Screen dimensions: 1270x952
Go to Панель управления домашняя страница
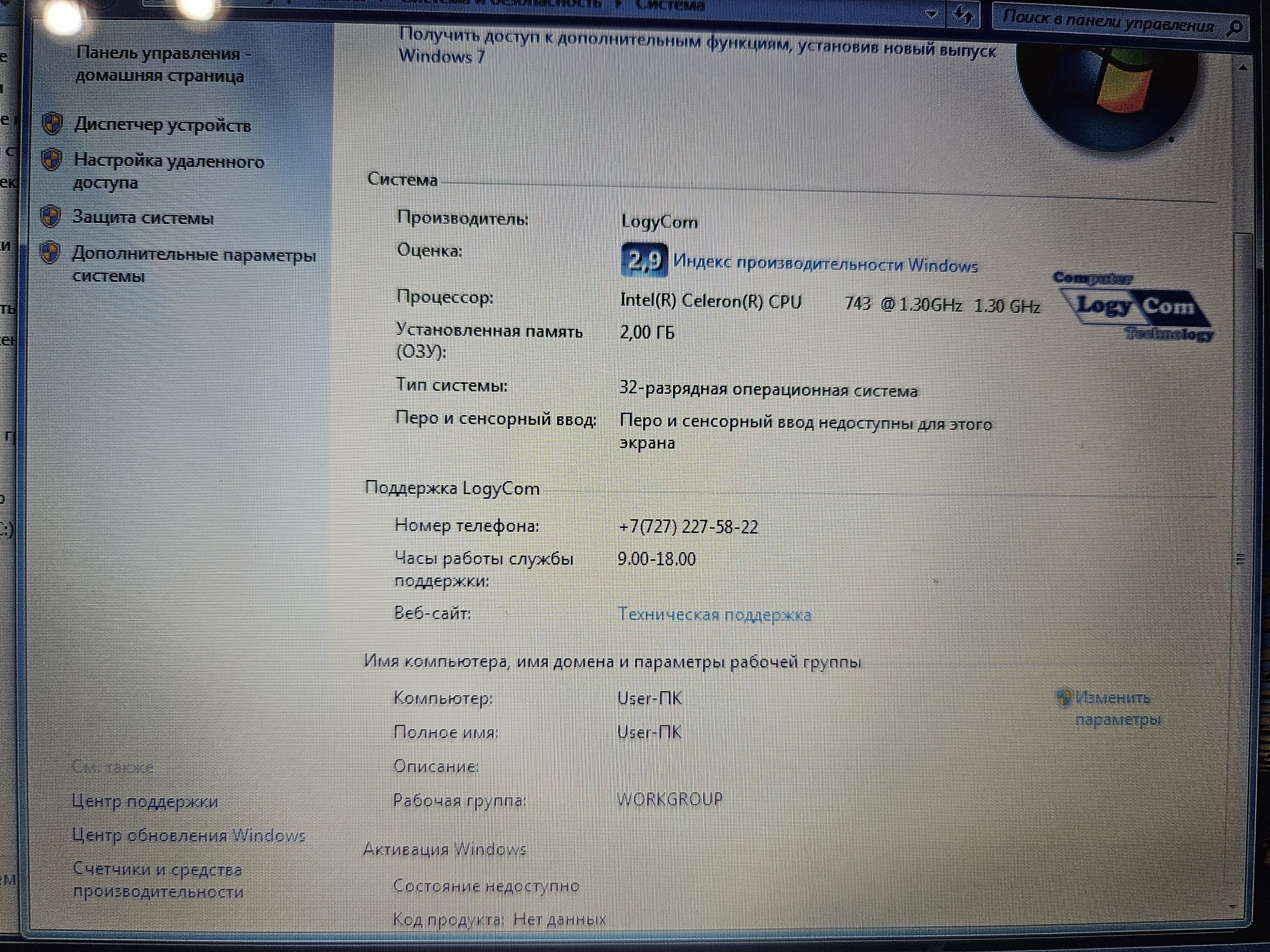[x=163, y=64]
